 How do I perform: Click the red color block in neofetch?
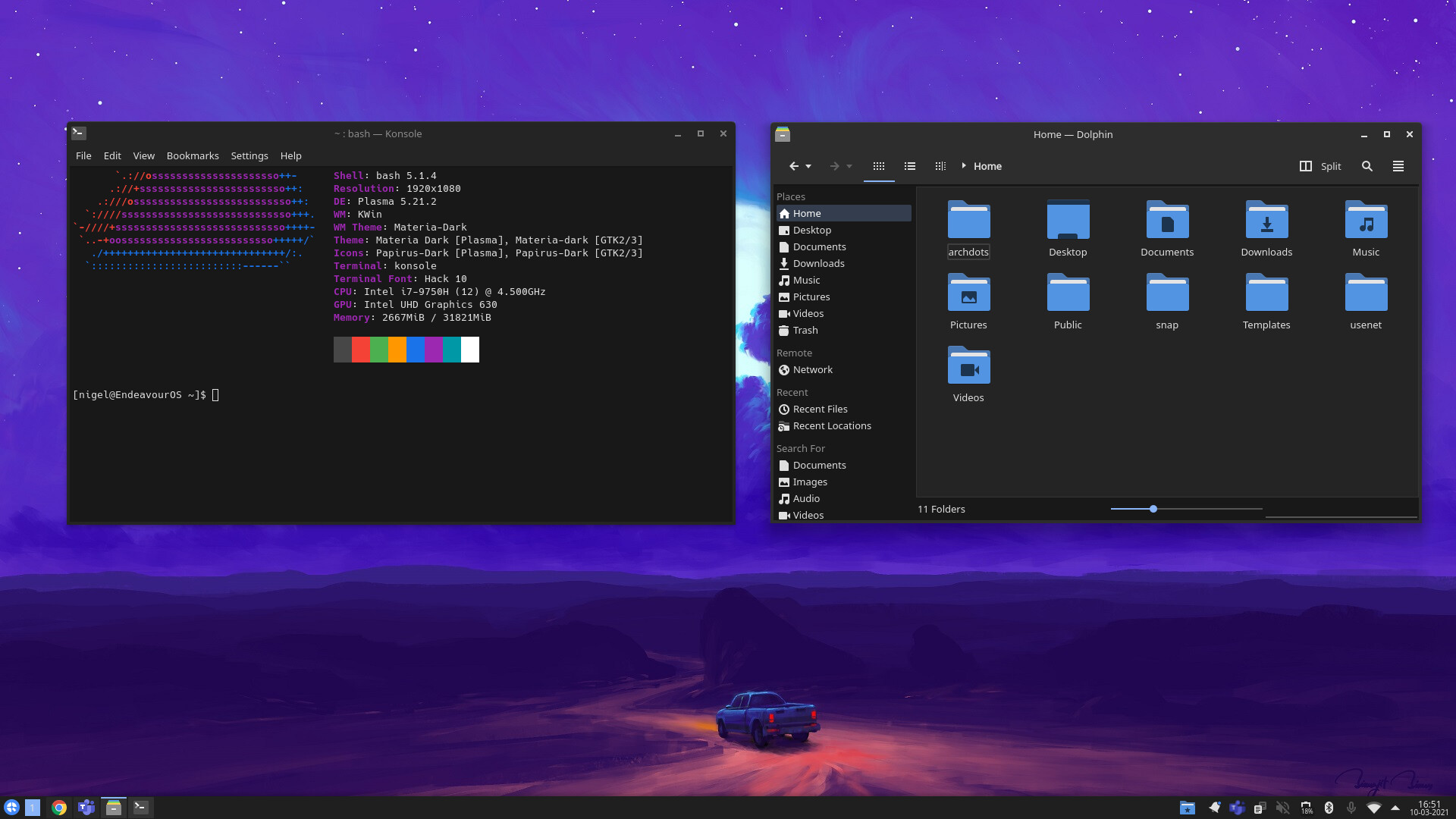tap(361, 350)
